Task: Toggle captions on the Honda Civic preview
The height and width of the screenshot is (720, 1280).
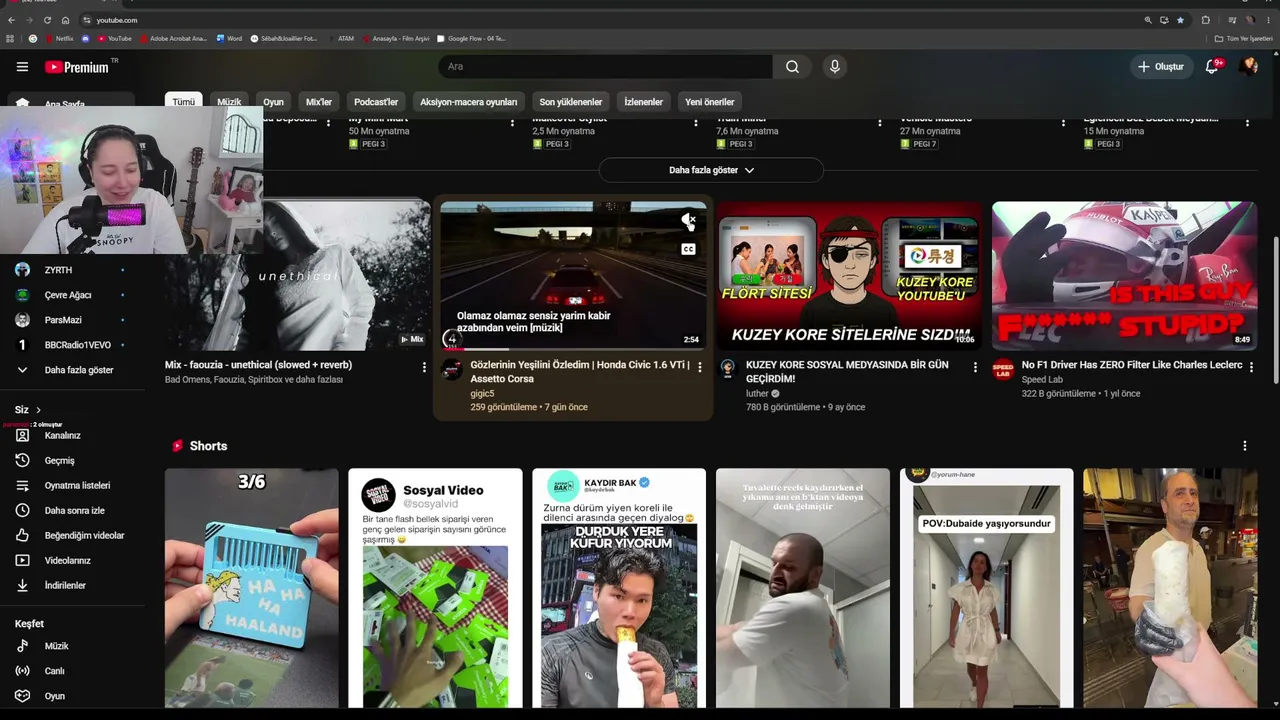Action: pos(688,249)
